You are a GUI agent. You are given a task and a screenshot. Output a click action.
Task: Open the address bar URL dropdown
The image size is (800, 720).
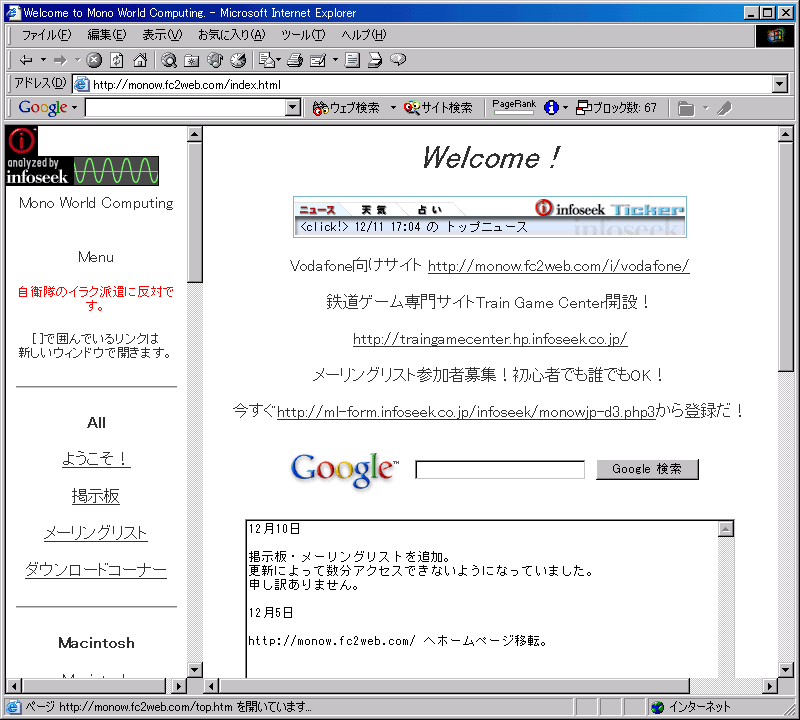point(780,84)
